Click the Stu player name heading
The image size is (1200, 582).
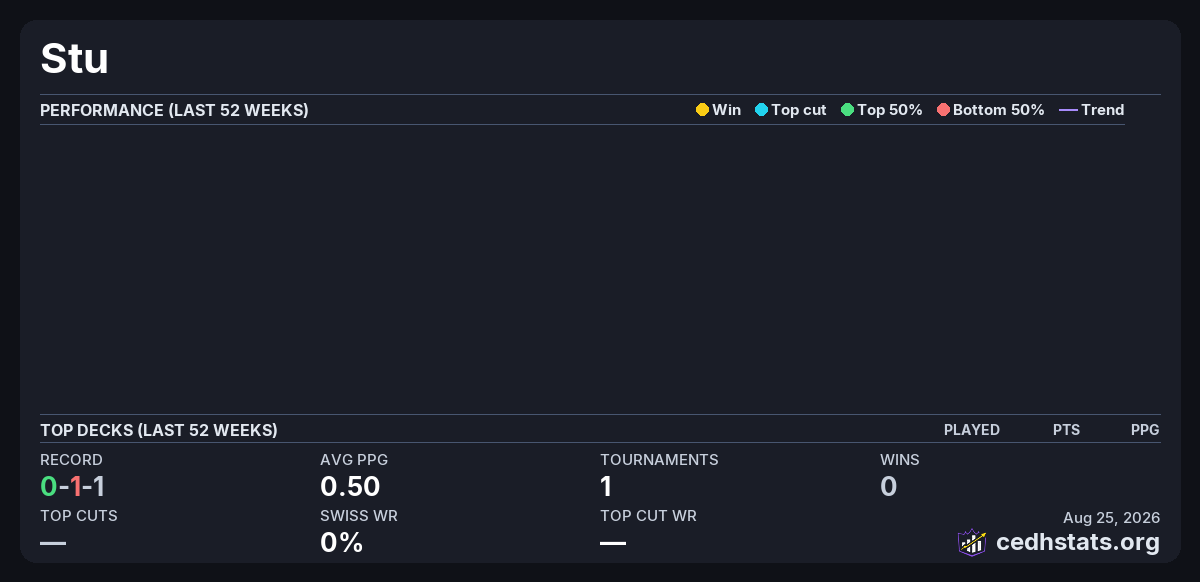[x=74, y=59]
